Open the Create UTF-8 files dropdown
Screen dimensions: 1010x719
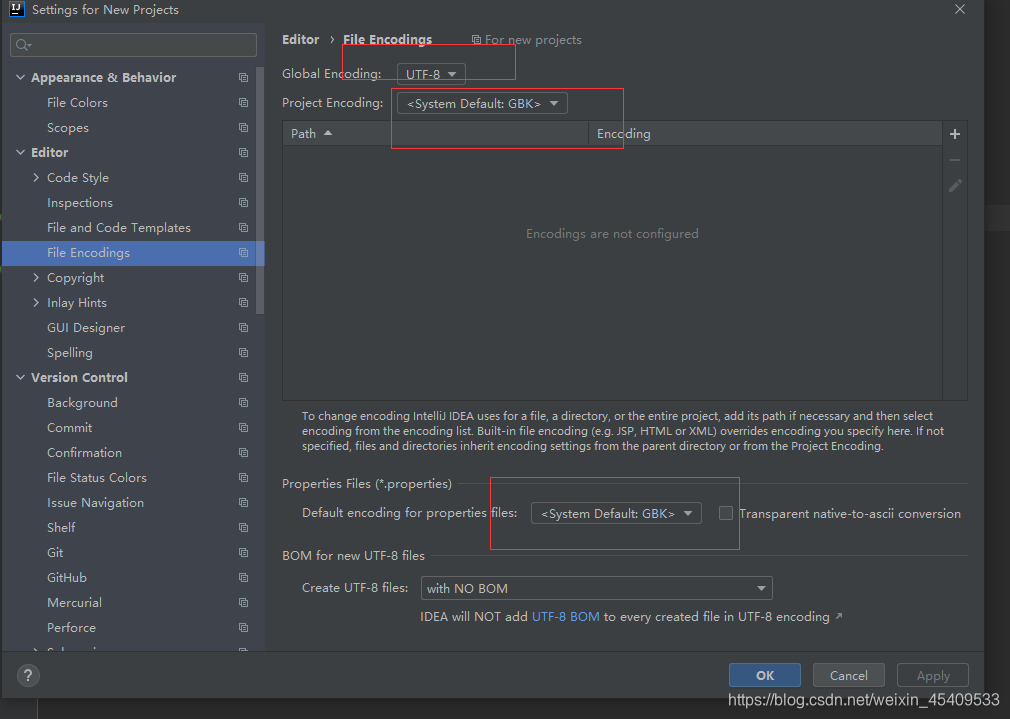[x=596, y=588]
